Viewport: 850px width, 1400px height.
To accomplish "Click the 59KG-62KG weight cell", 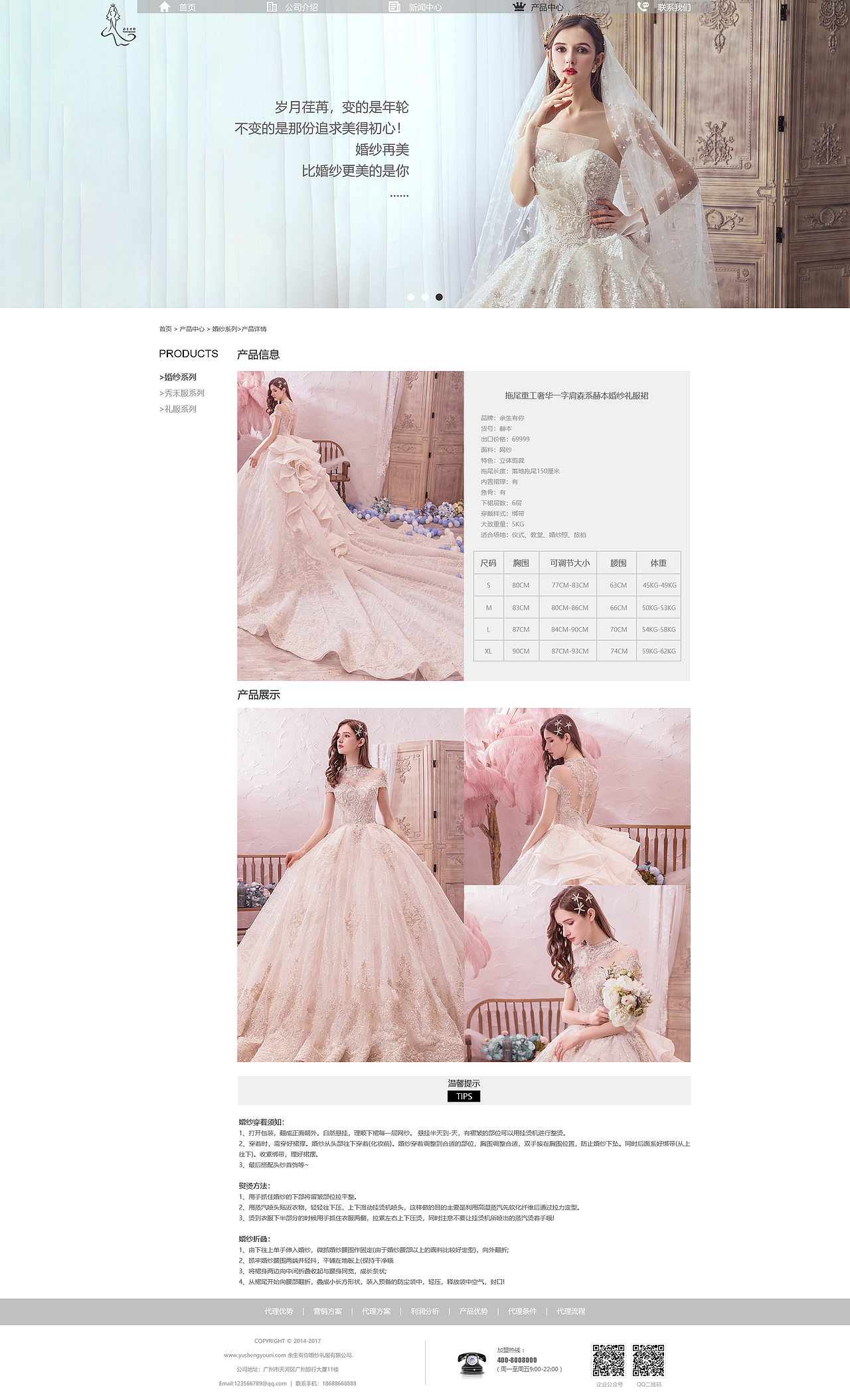I will click(x=659, y=651).
